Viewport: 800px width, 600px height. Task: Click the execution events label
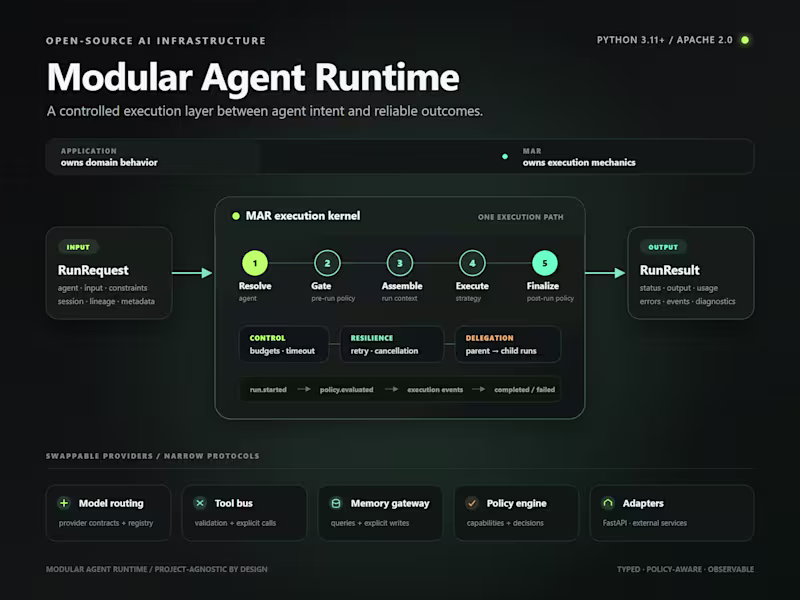pos(435,389)
